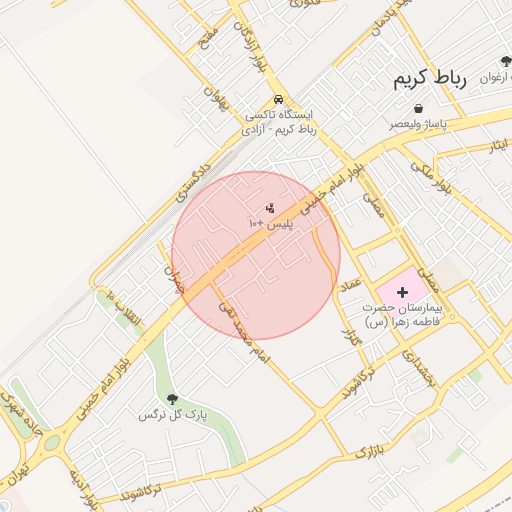Viewport: 512px width, 512px height.
Task: Click the رباط کریم city name label
Action: point(430,79)
